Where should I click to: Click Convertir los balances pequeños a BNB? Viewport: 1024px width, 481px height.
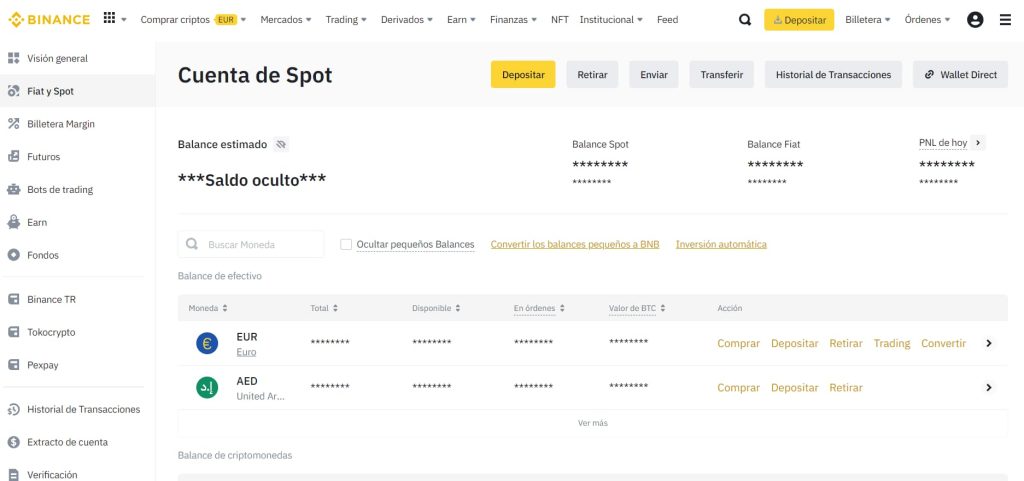point(575,244)
